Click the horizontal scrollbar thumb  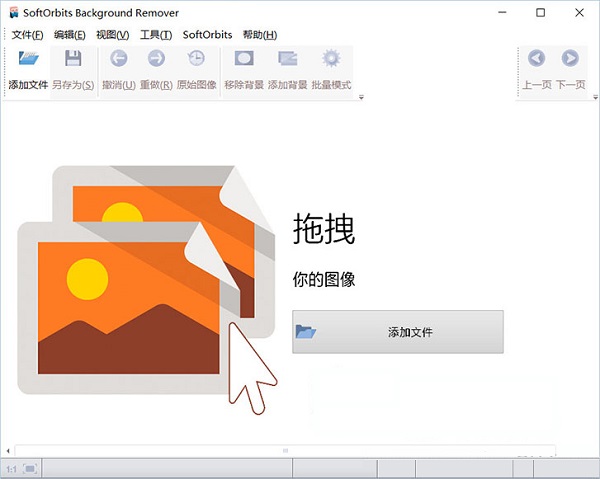[x=285, y=451]
